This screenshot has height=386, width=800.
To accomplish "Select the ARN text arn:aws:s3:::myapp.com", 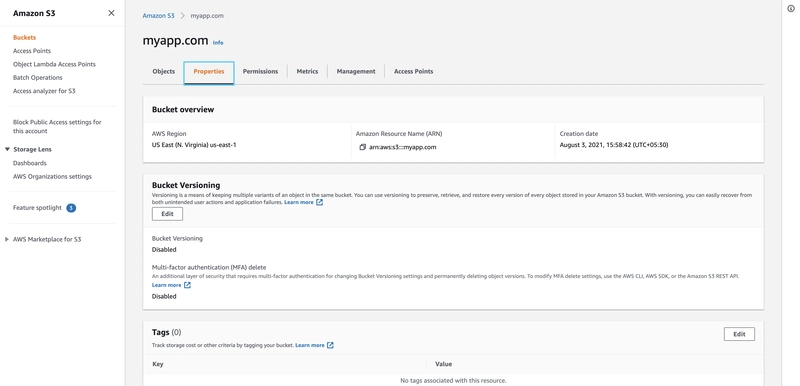I will pyautogui.click(x=403, y=147).
